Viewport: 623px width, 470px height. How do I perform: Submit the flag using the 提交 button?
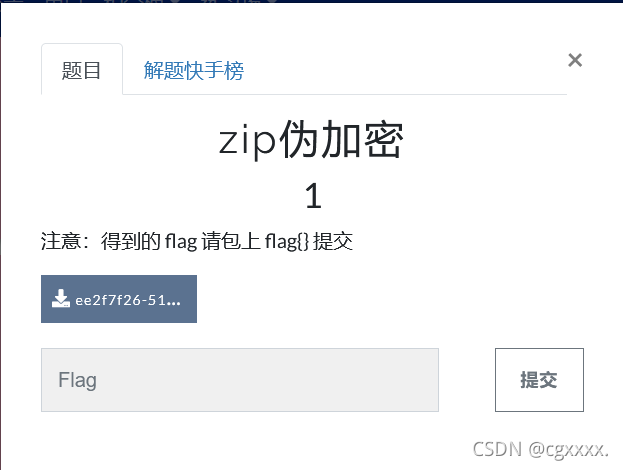click(x=539, y=380)
